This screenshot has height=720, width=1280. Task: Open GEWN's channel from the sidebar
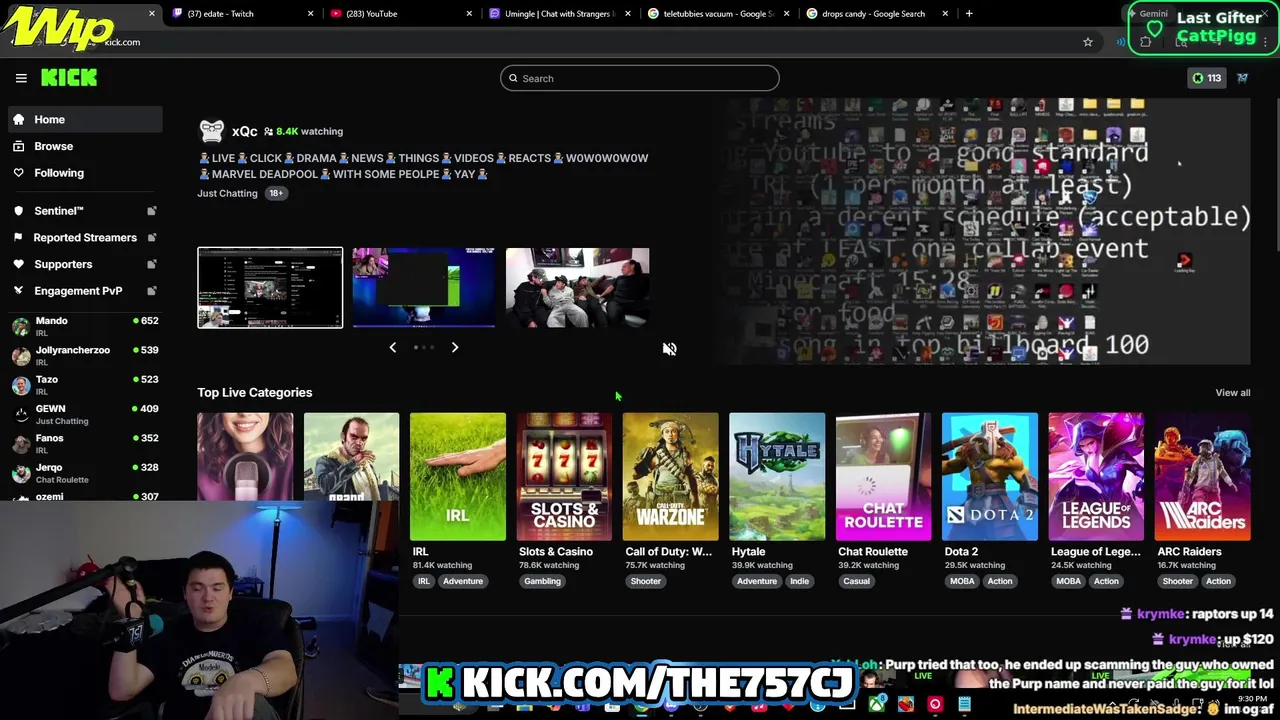84,414
